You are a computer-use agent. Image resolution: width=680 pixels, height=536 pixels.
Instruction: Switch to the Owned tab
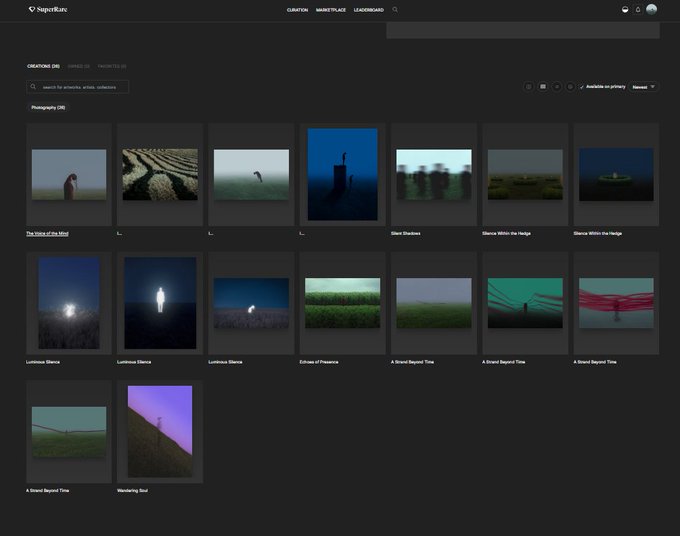point(78,66)
